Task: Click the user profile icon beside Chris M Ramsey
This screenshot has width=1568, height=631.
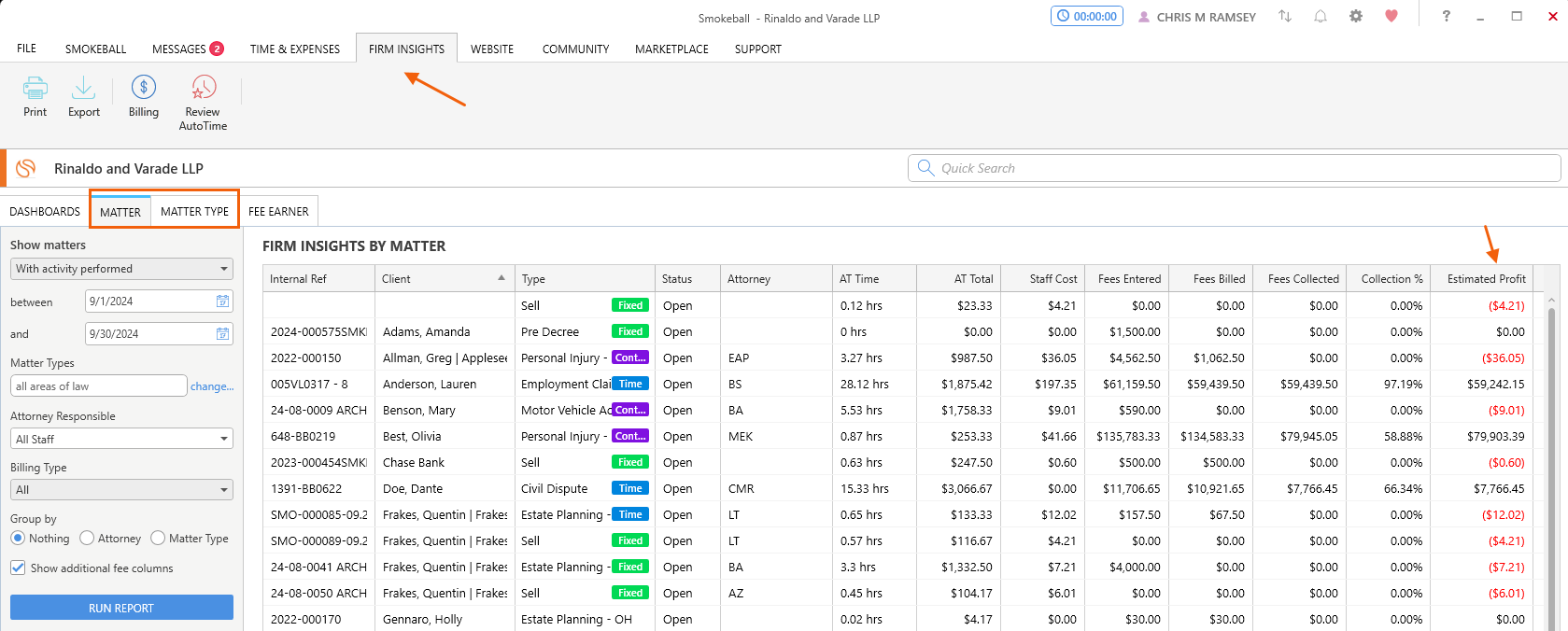Action: point(1144,17)
